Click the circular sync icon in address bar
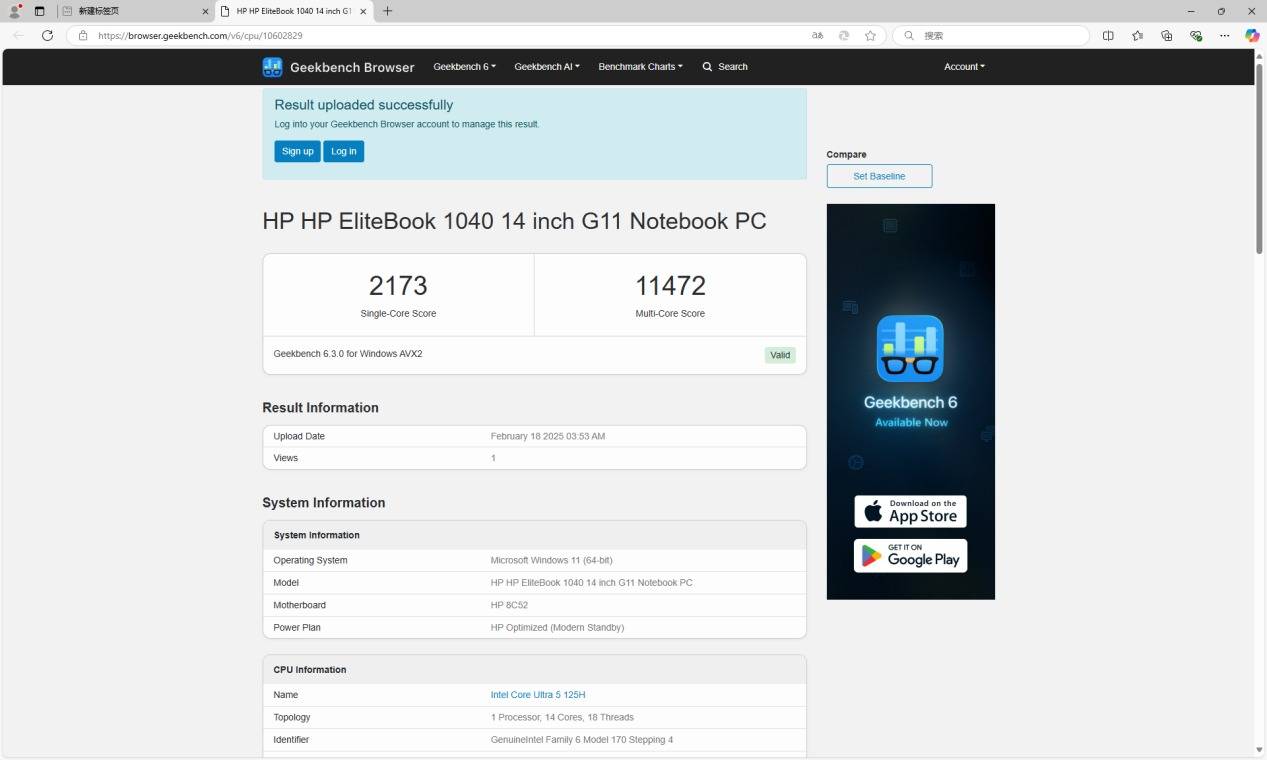1267x760 pixels. (x=844, y=35)
